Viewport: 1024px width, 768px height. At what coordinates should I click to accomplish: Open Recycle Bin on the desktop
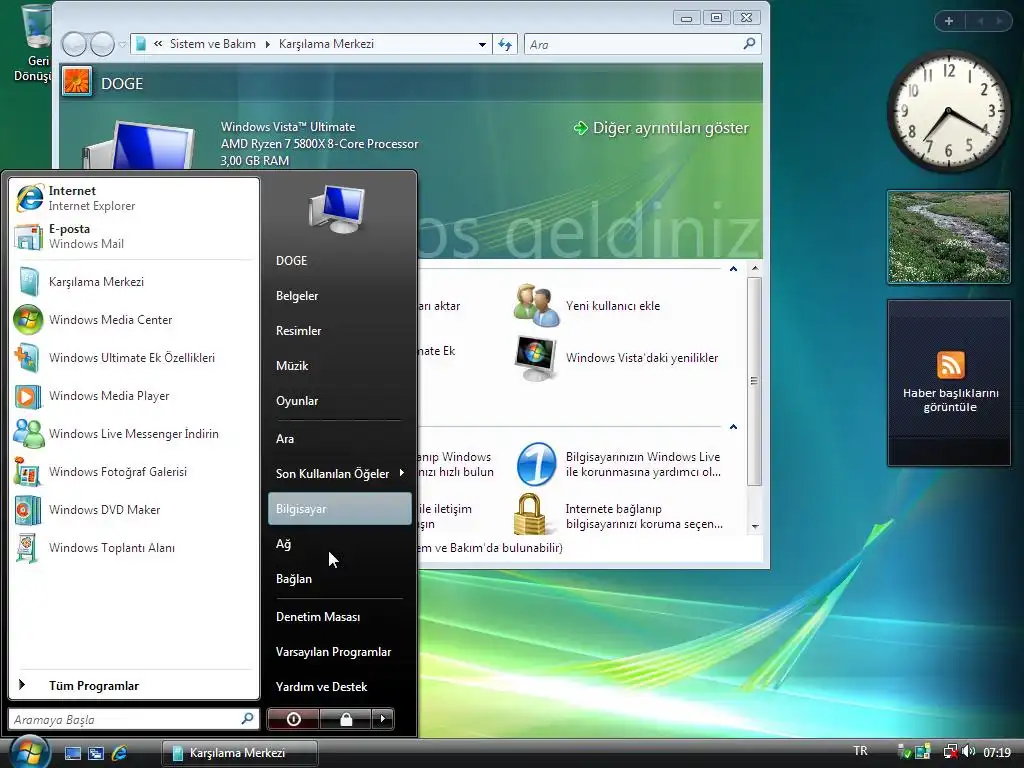33,43
